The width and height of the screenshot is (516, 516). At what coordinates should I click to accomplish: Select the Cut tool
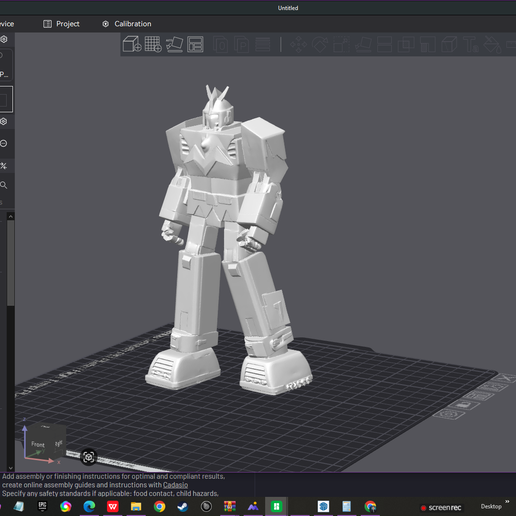point(384,44)
